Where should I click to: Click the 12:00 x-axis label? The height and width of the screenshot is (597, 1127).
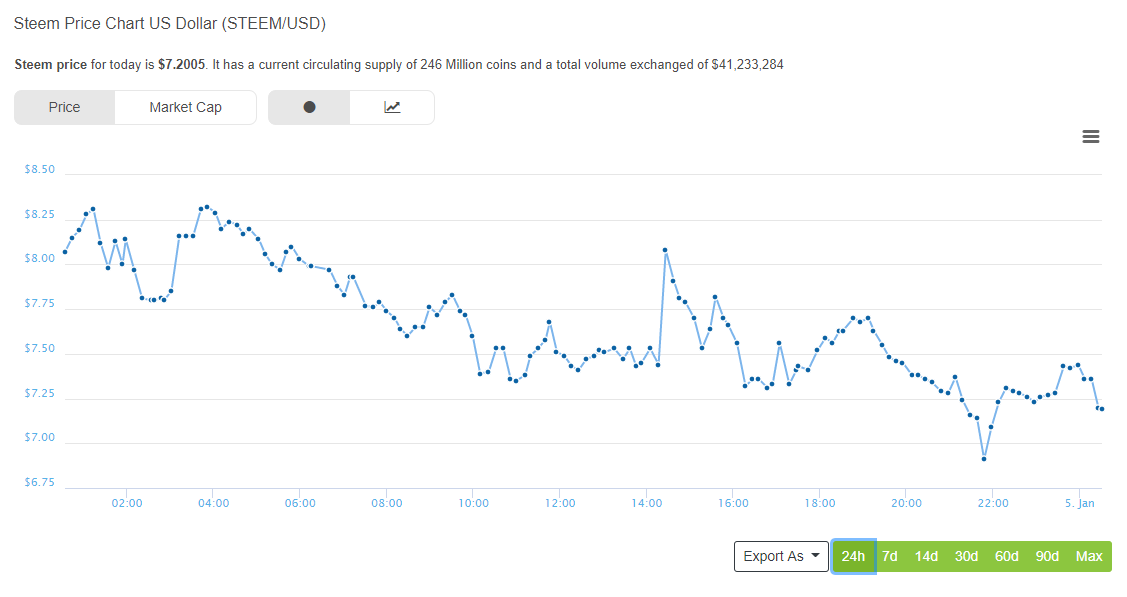[560, 503]
